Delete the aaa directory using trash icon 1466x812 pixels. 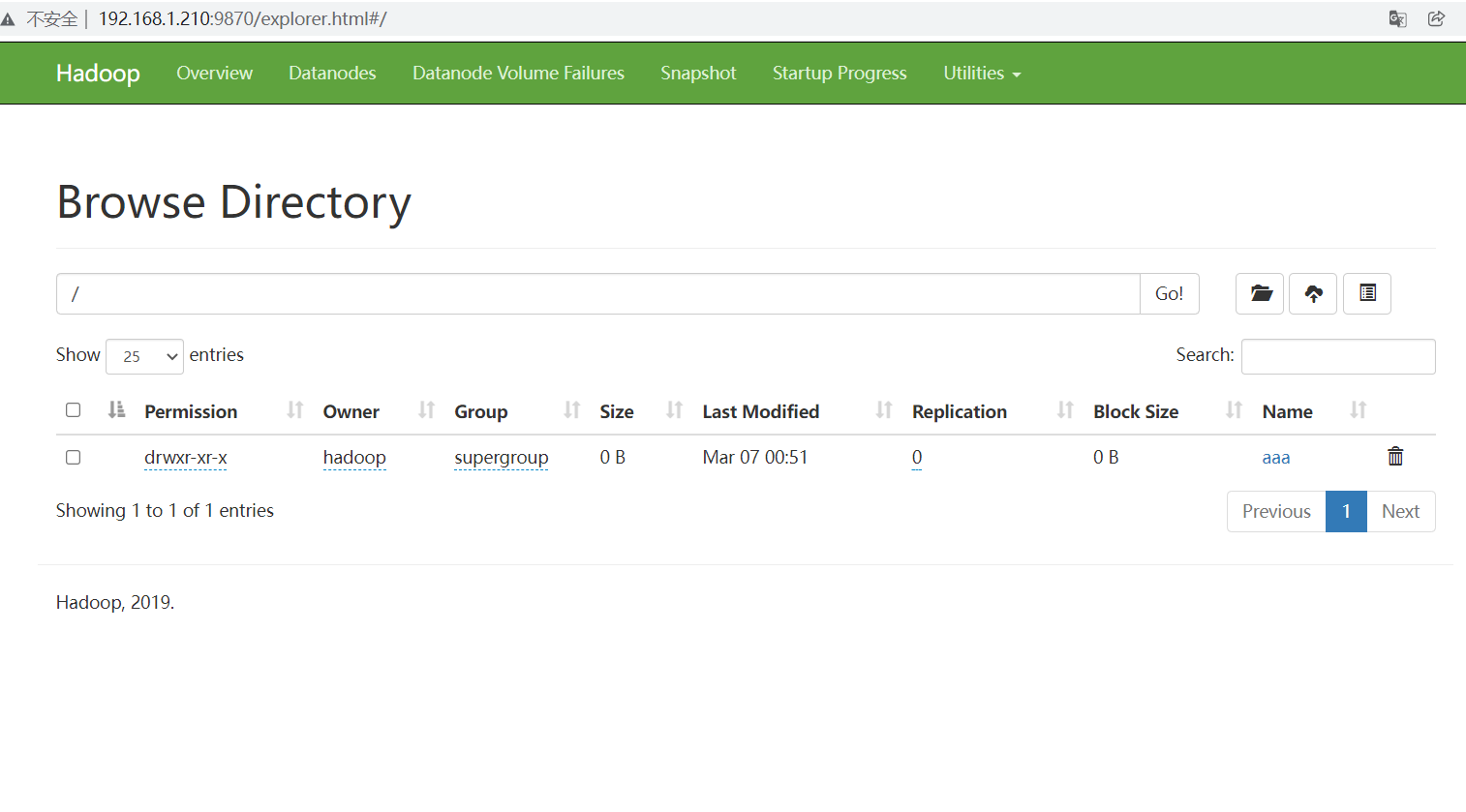[1395, 456]
